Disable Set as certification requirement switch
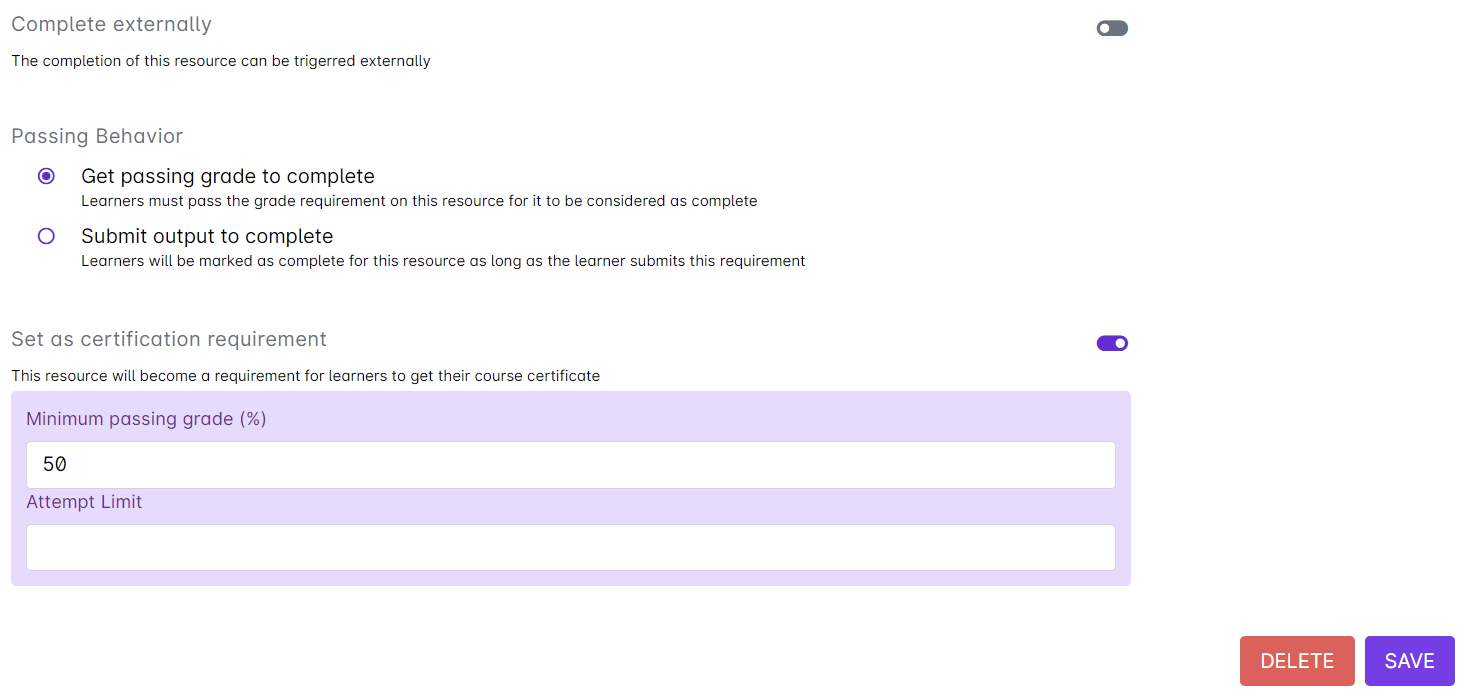Screen dimensions: 1467x700 (x=1112, y=343)
